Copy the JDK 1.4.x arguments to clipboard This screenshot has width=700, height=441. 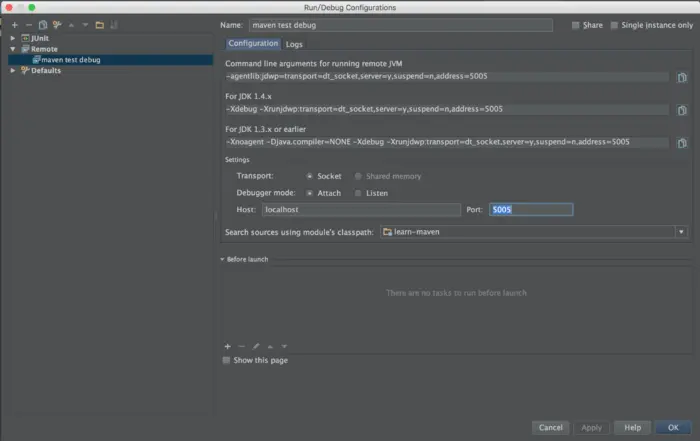(682, 110)
